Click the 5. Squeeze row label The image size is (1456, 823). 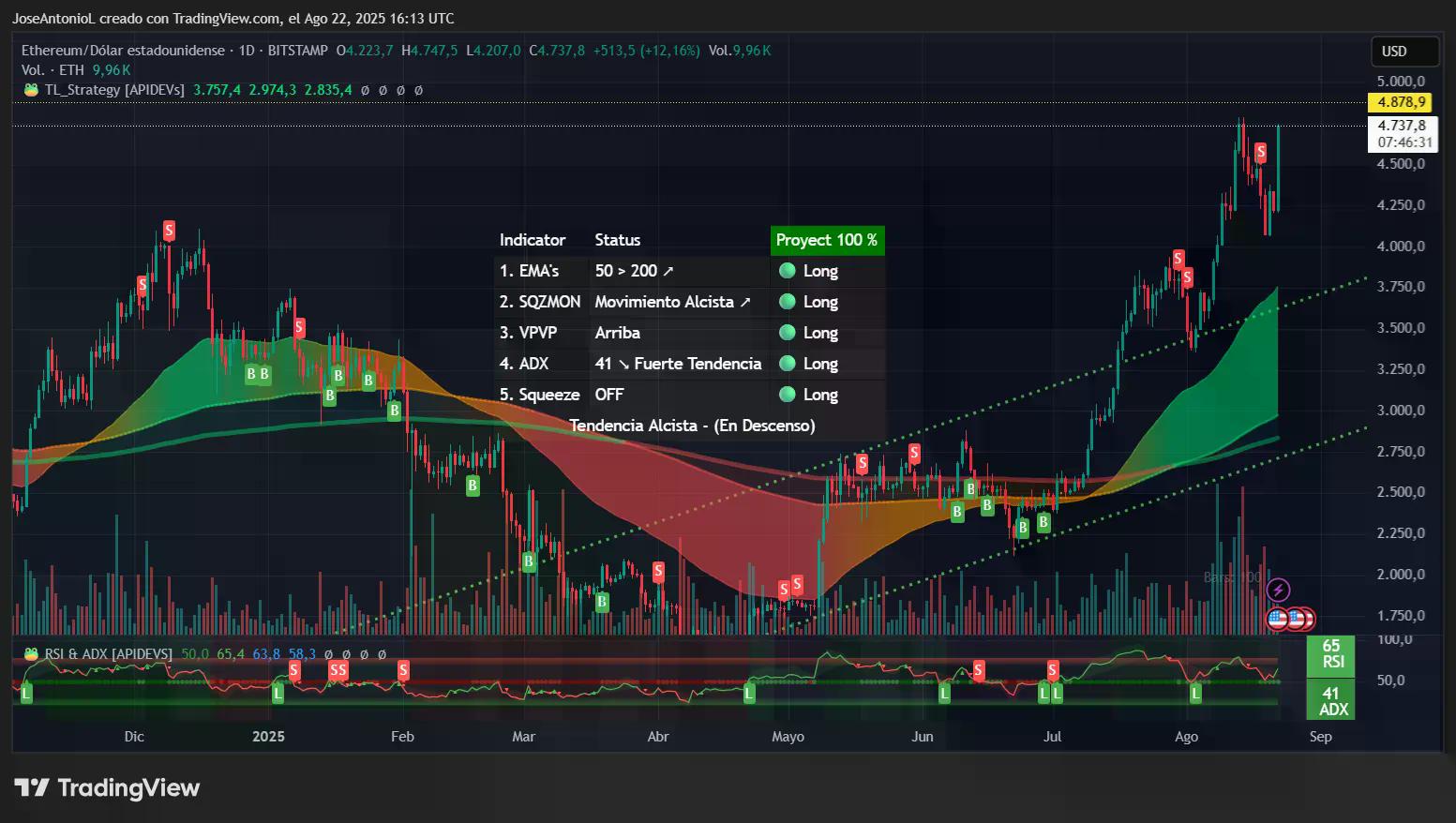pos(539,395)
